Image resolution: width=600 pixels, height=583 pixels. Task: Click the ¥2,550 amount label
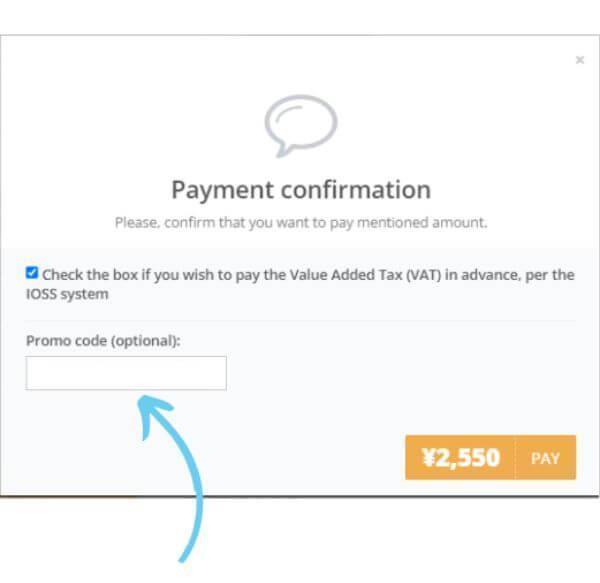460,458
